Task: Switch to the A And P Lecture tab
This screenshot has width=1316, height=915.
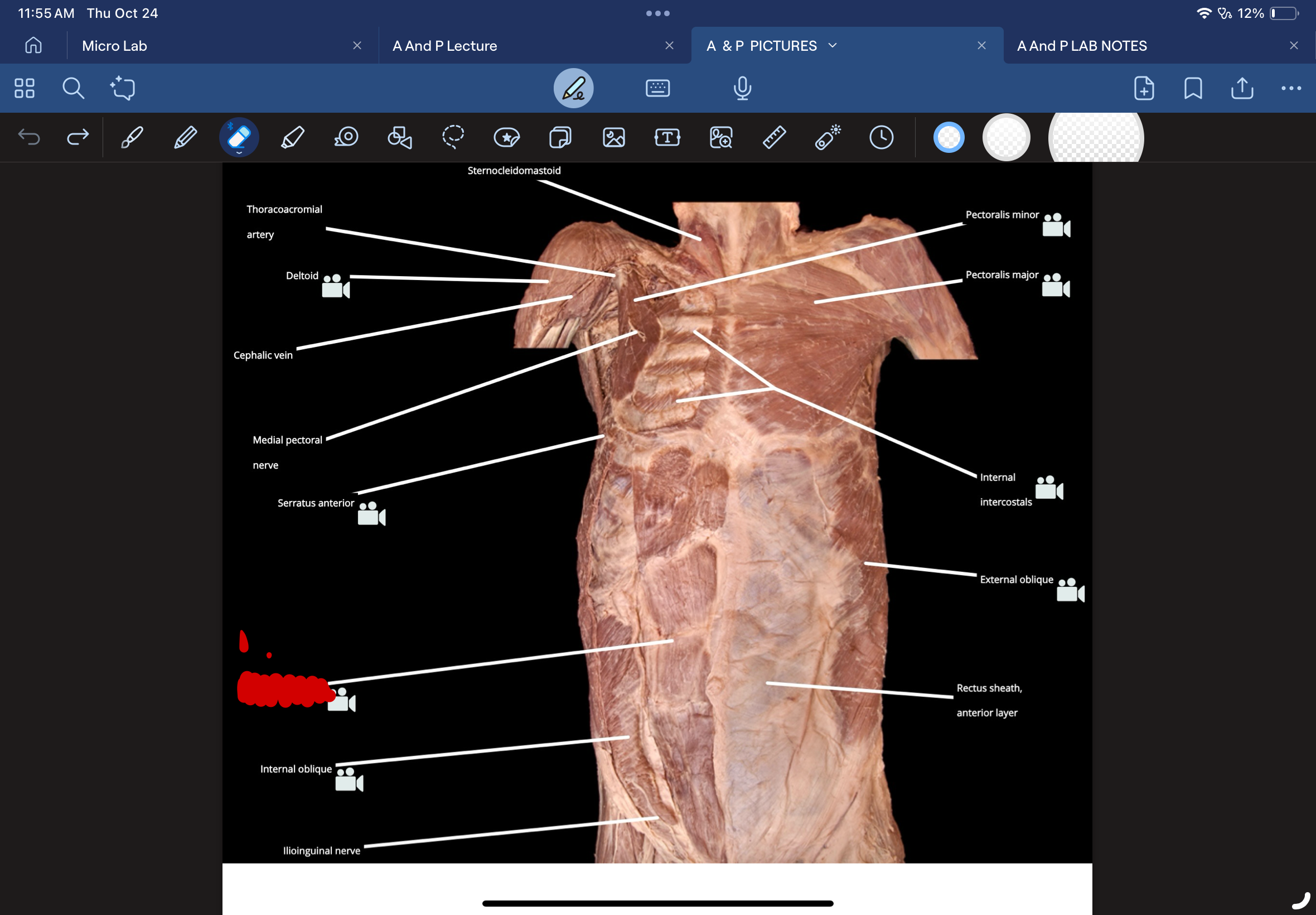Action: point(444,46)
